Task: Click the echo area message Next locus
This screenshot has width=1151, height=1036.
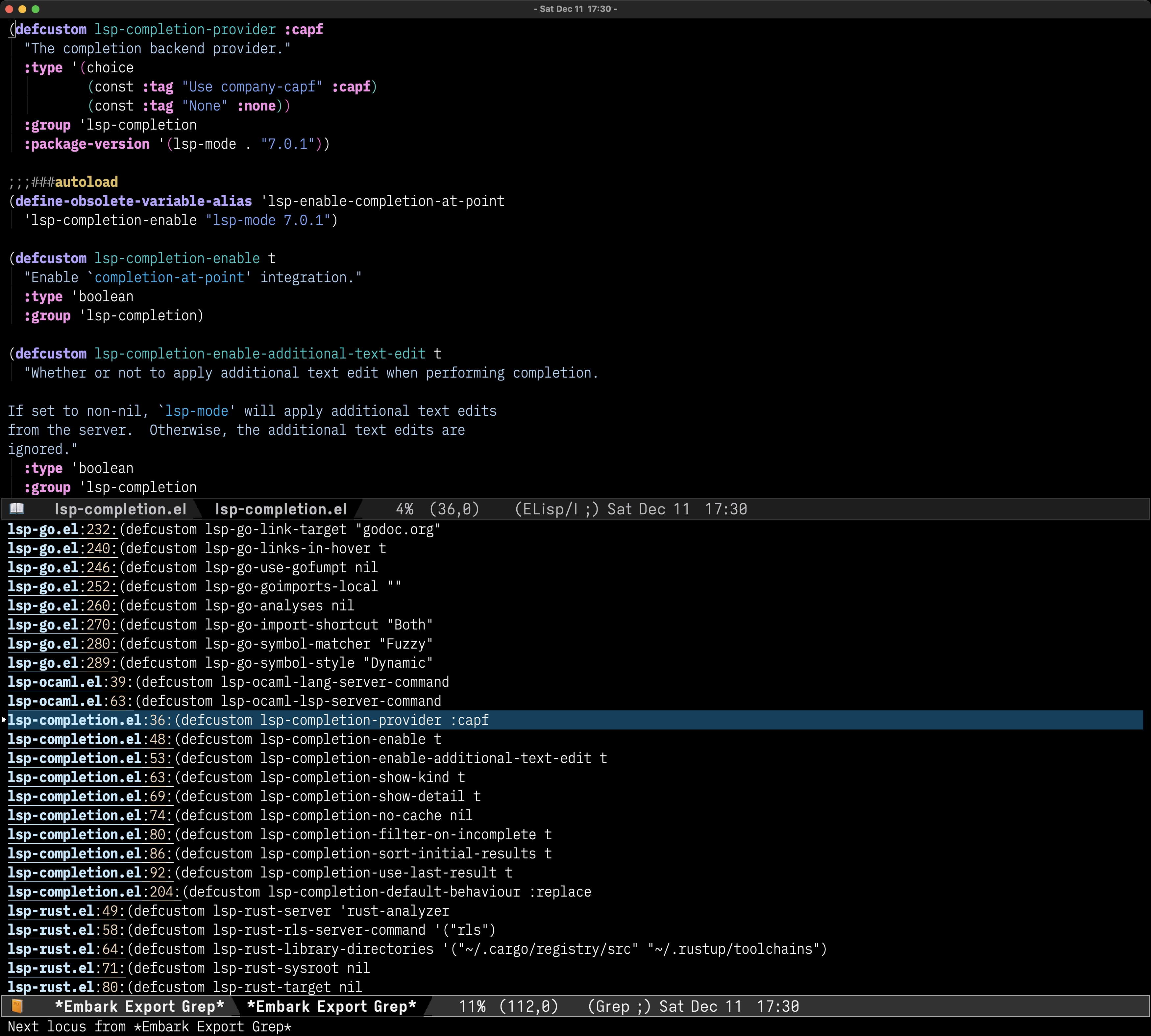Action: 150,1026
